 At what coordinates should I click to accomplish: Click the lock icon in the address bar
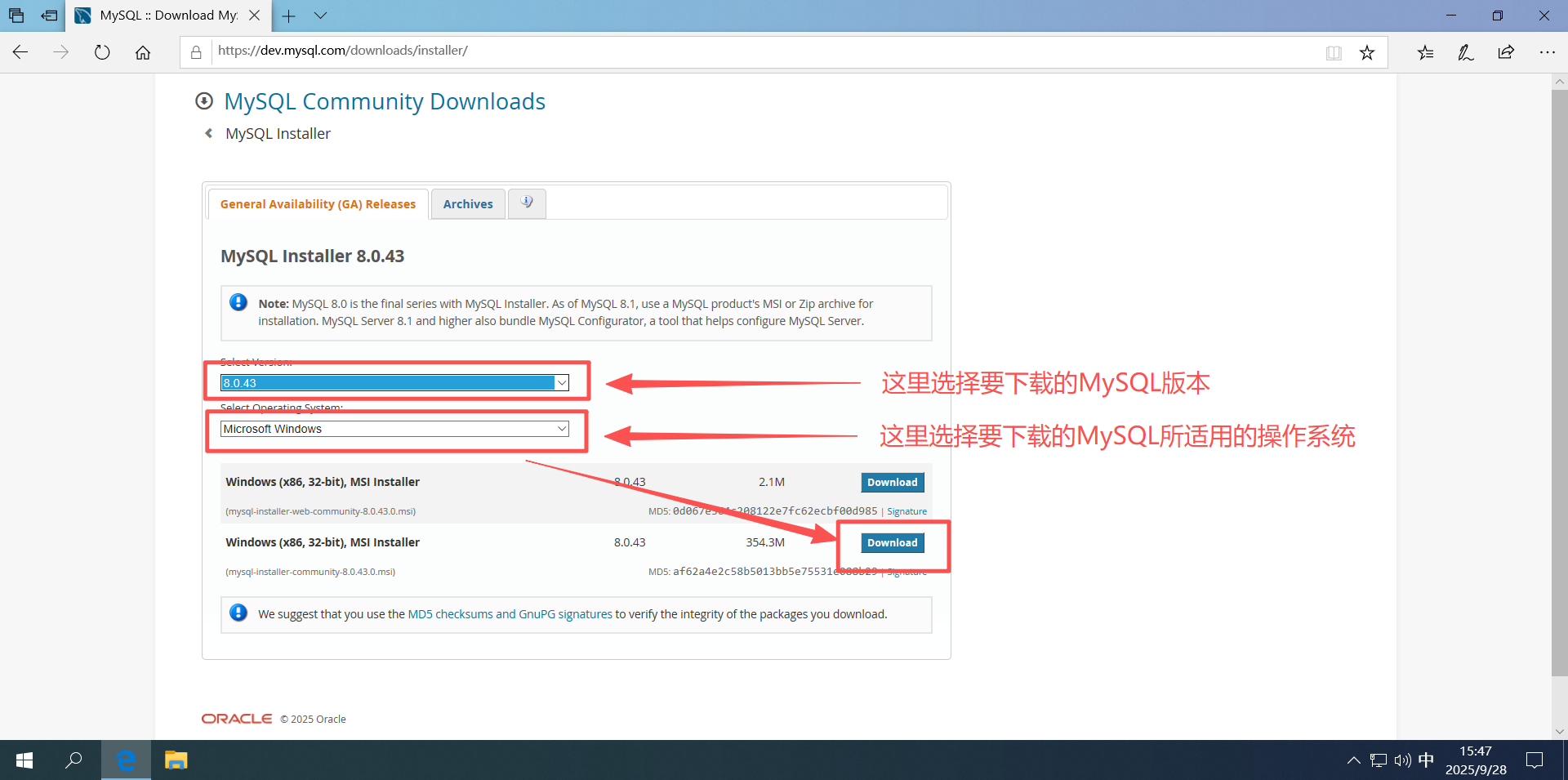tap(196, 52)
